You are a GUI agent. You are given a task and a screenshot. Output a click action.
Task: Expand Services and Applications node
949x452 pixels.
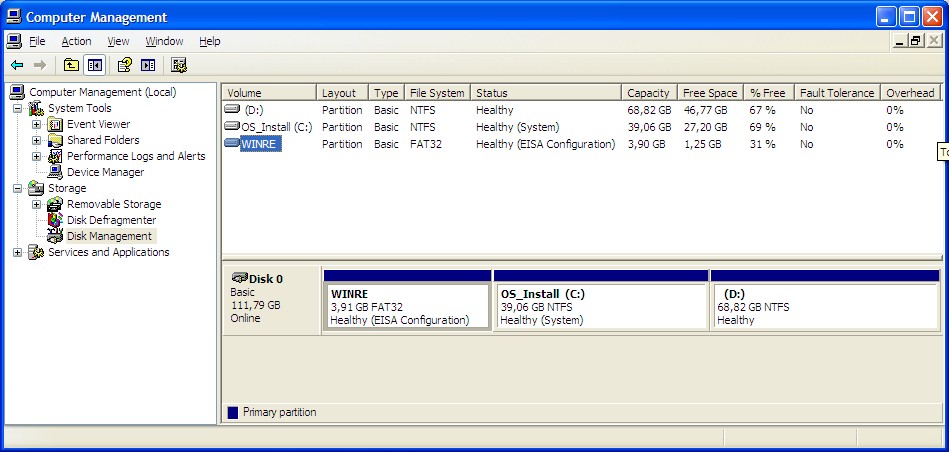click(x=18, y=252)
